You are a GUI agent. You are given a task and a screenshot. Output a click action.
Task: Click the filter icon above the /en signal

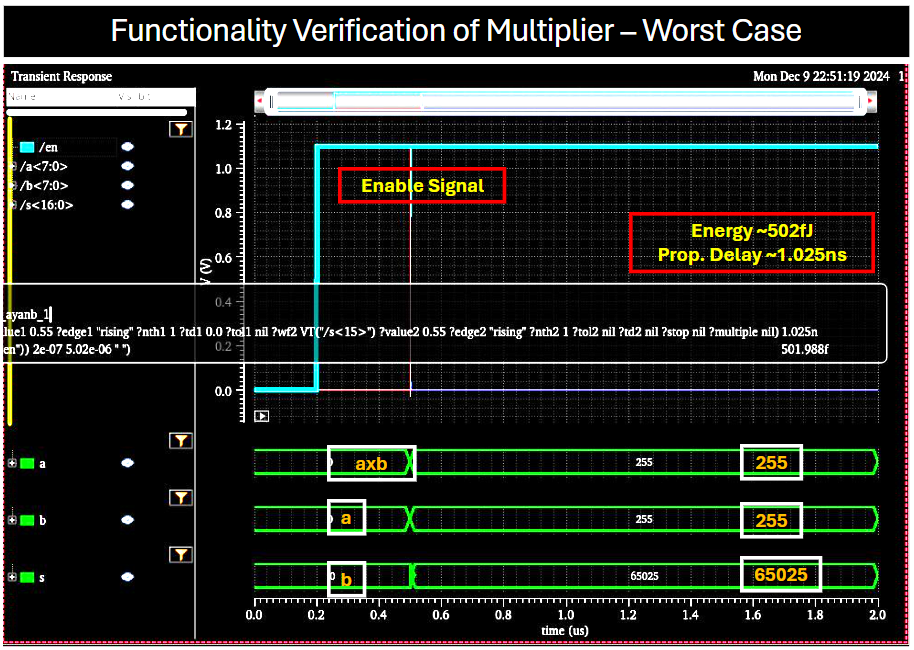[180, 129]
